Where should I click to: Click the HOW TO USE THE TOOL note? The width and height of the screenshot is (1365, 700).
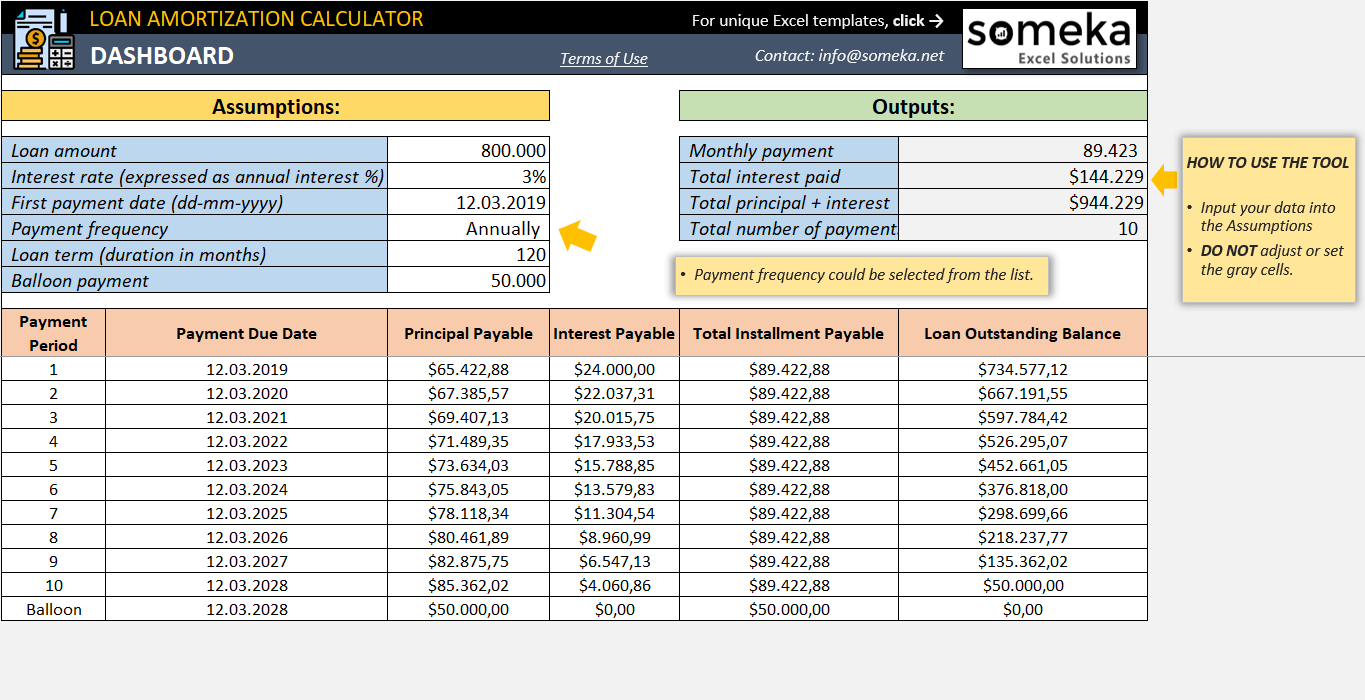click(x=1267, y=219)
